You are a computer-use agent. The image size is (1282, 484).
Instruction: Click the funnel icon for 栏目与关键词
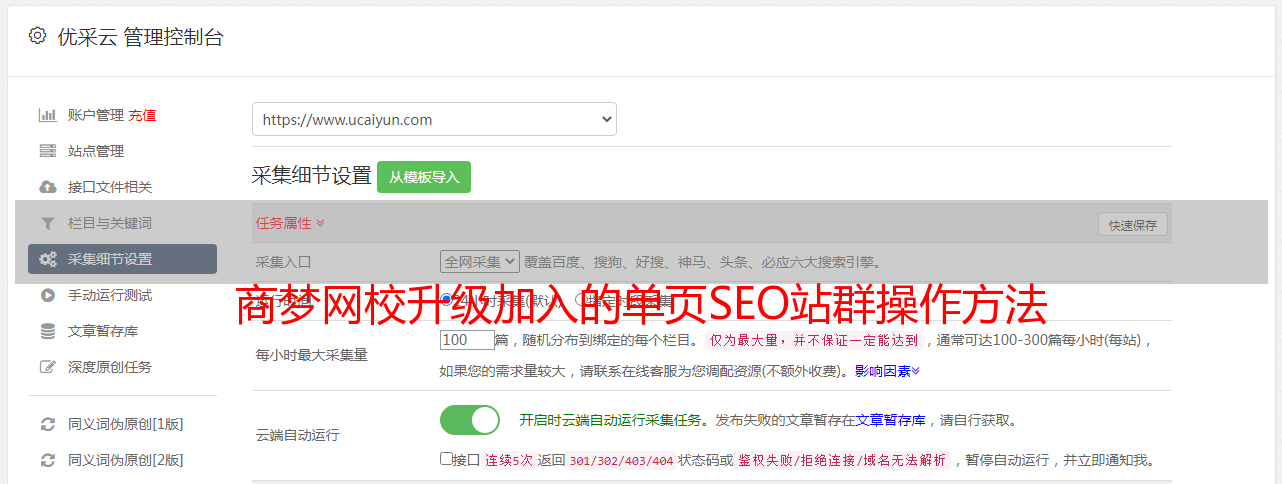pos(47,223)
